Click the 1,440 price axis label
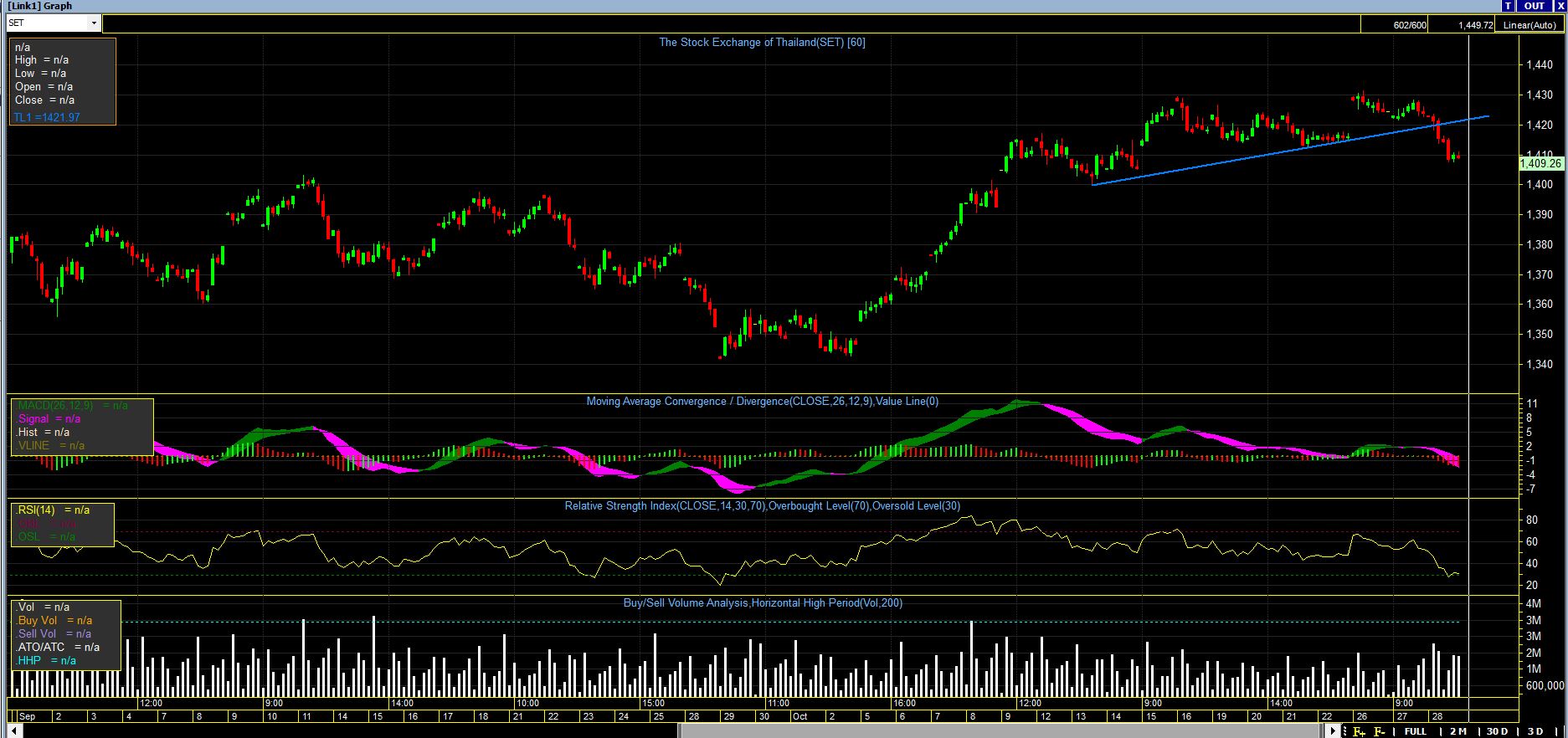 click(x=1540, y=65)
